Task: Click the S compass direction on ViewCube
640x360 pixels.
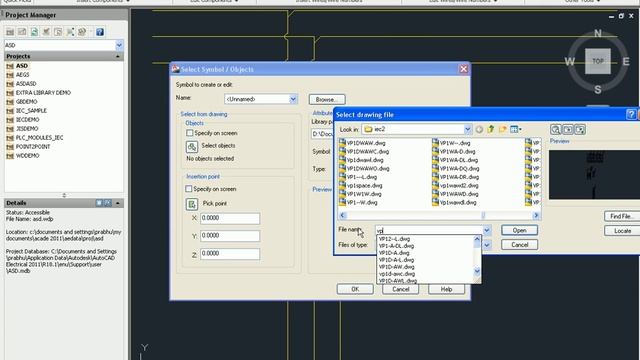Action: 598,89
